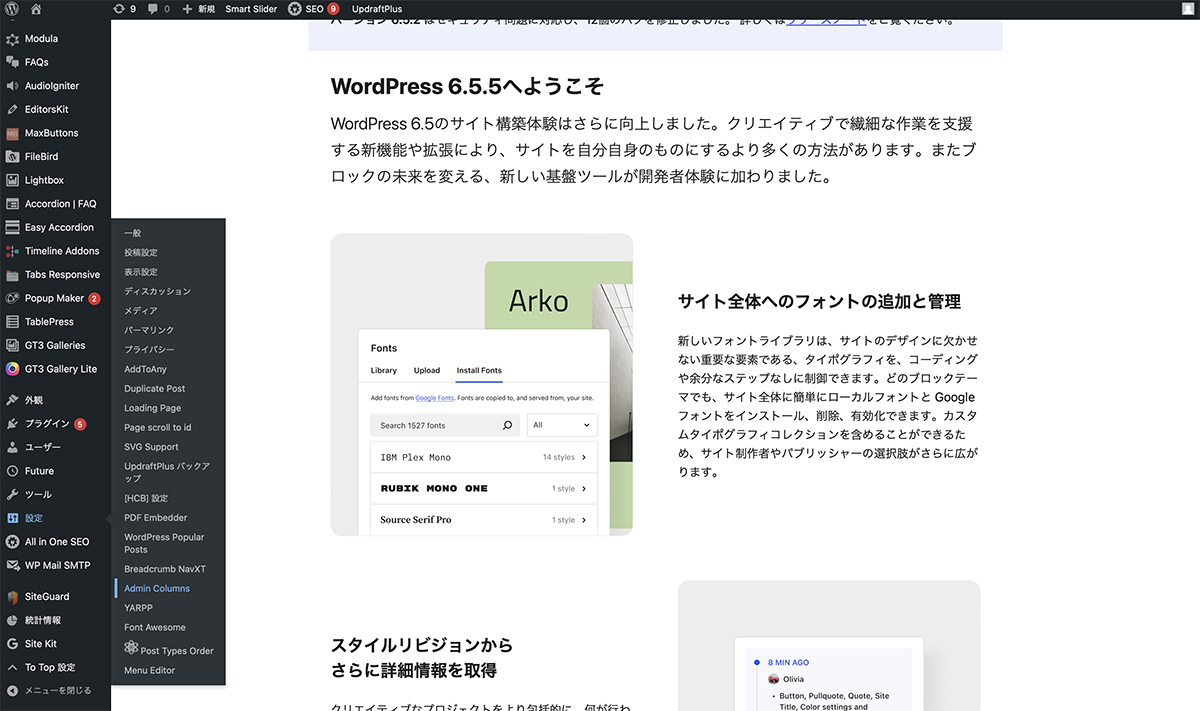Open site home via house icon
This screenshot has height=711, width=1200.
[x=37, y=9]
